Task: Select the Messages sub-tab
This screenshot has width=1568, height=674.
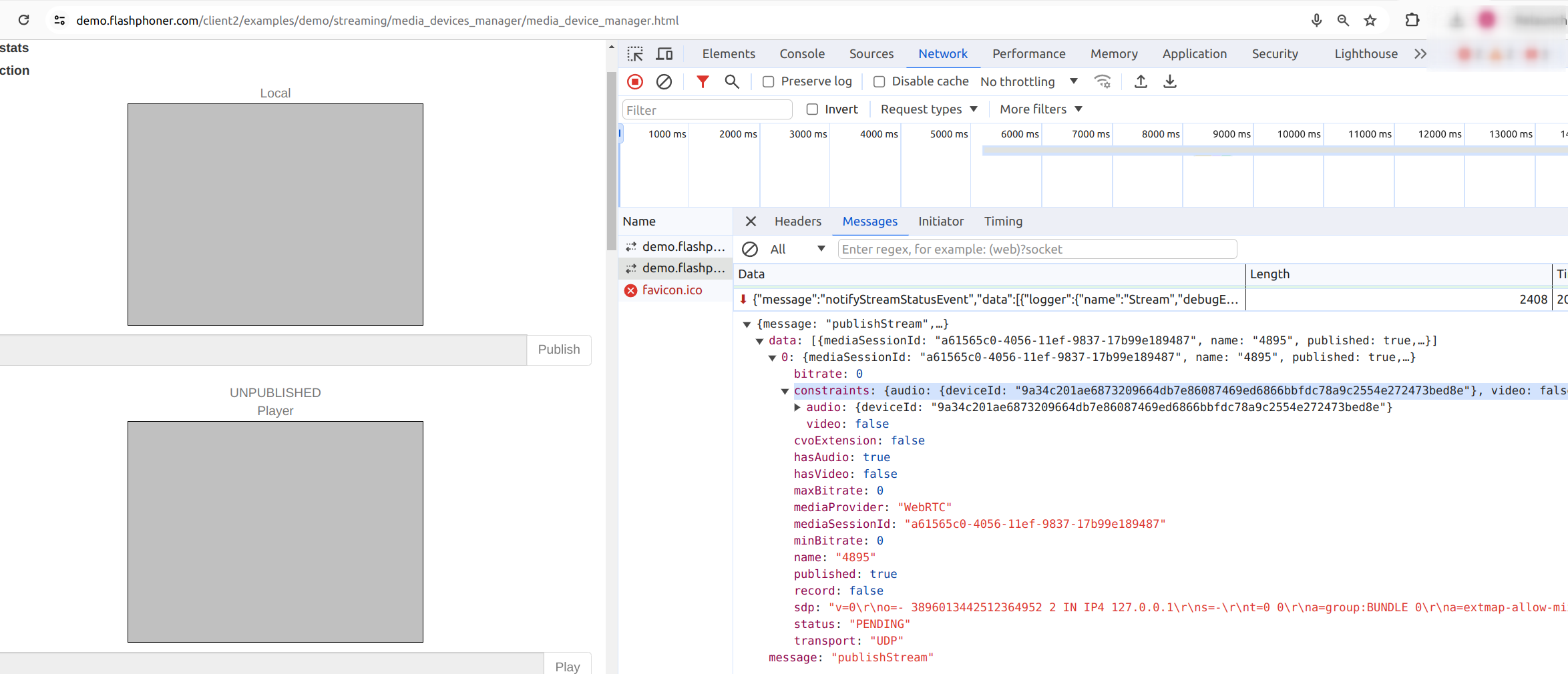Action: (x=869, y=222)
